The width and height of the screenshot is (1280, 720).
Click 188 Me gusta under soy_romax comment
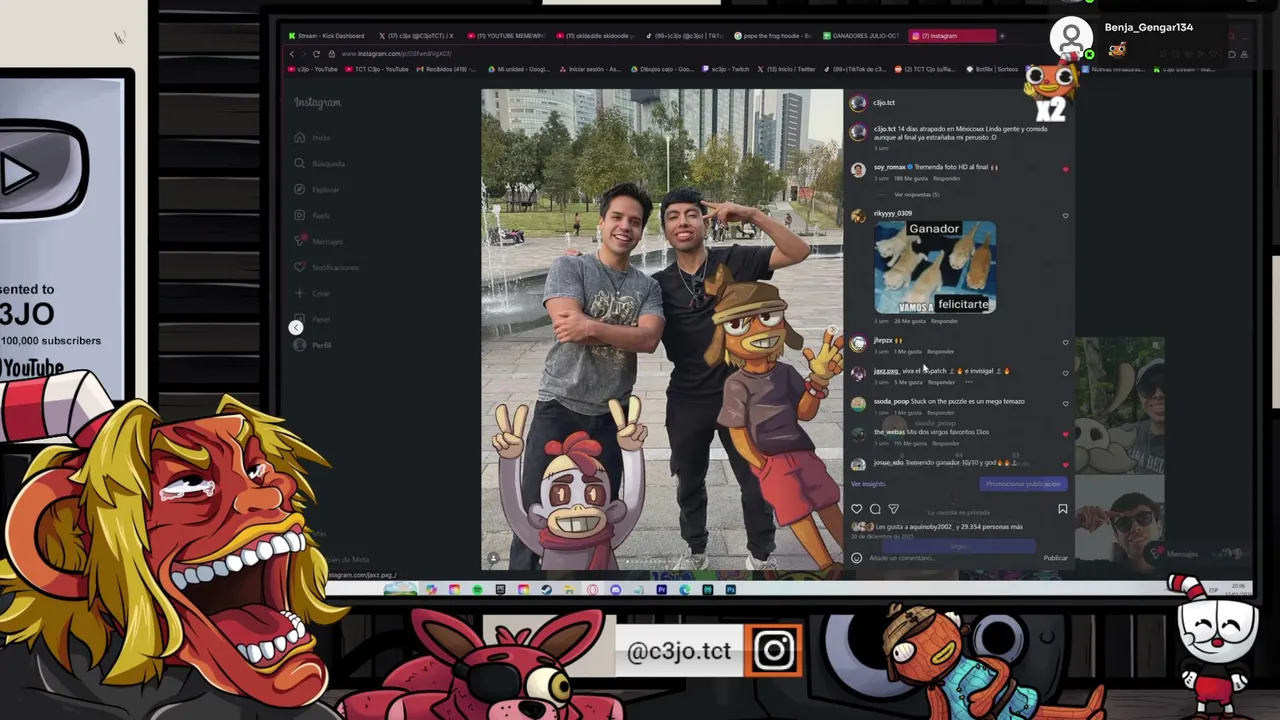911,179
